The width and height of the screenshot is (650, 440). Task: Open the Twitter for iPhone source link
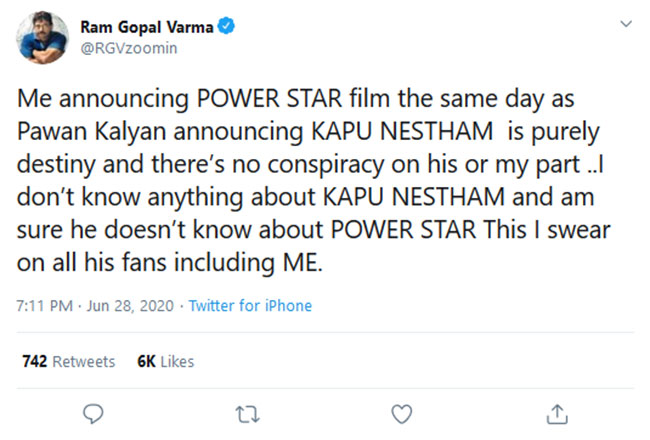click(250, 305)
